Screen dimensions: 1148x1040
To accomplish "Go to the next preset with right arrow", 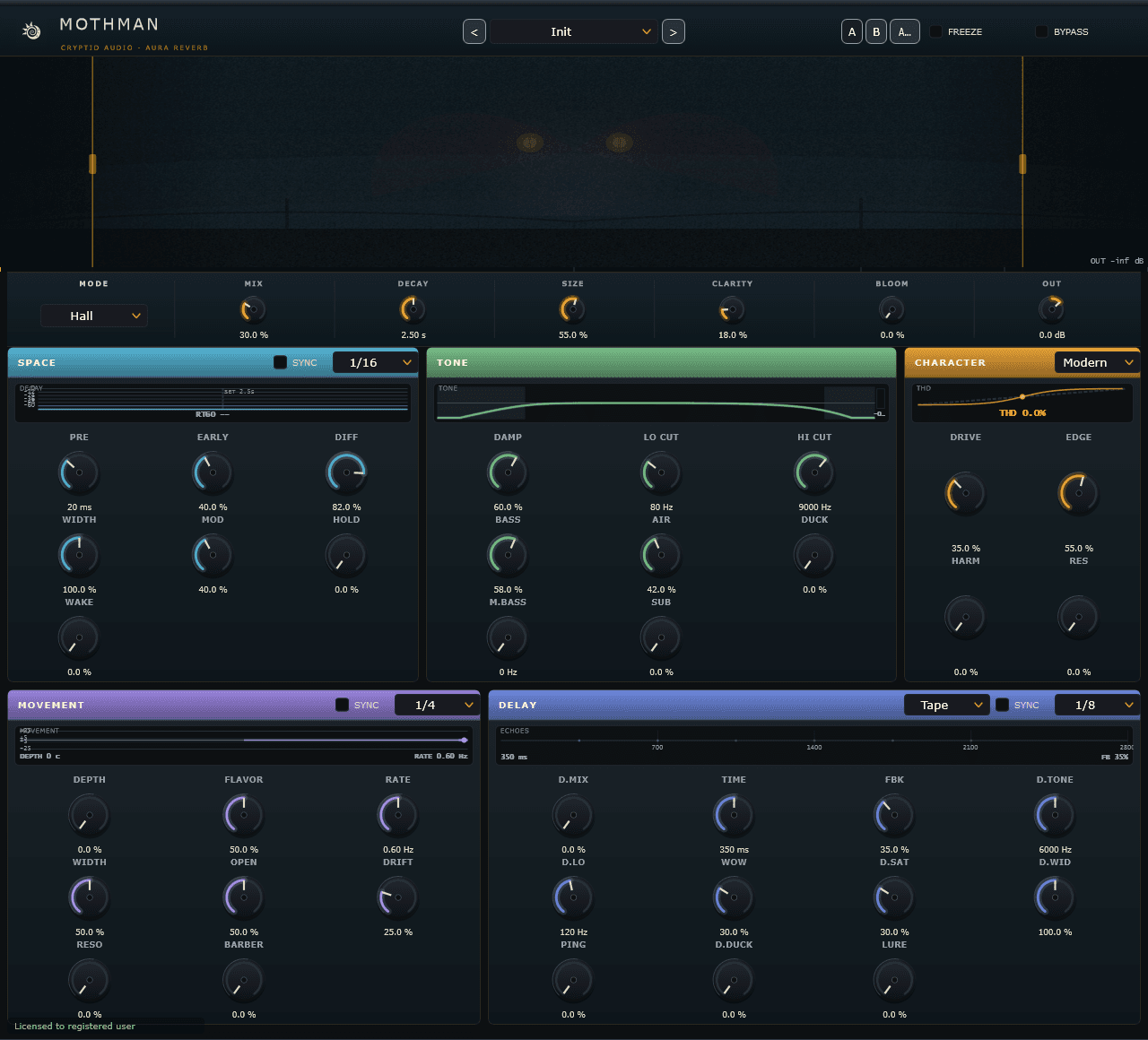I will click(674, 32).
